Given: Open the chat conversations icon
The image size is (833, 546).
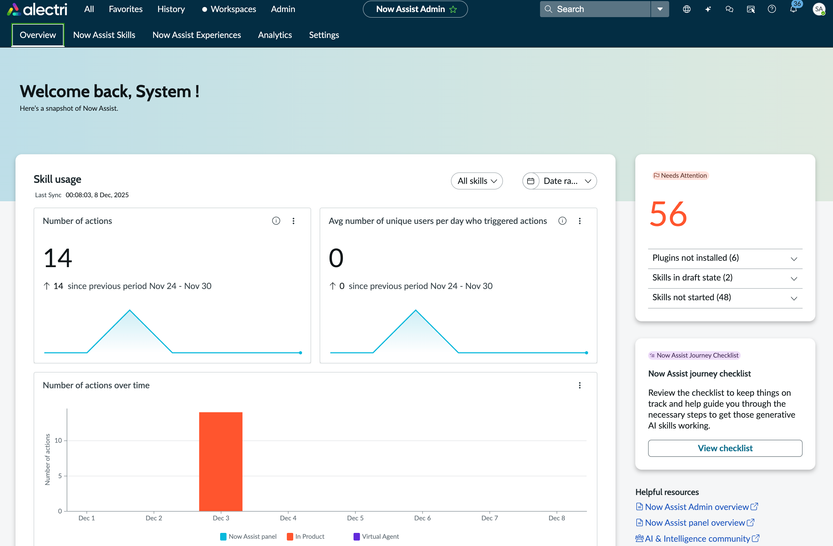Looking at the screenshot, I should (x=729, y=9).
